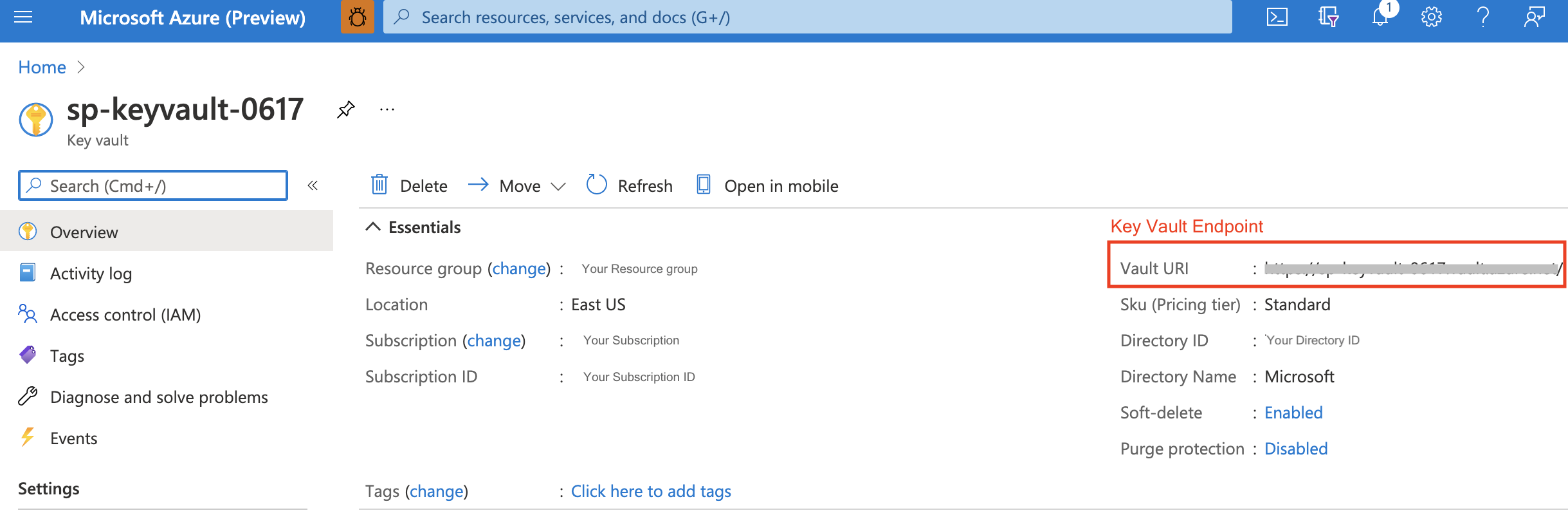The width and height of the screenshot is (1568, 515).
Task: Click the Directories and subscriptions filter icon
Action: tap(1328, 17)
